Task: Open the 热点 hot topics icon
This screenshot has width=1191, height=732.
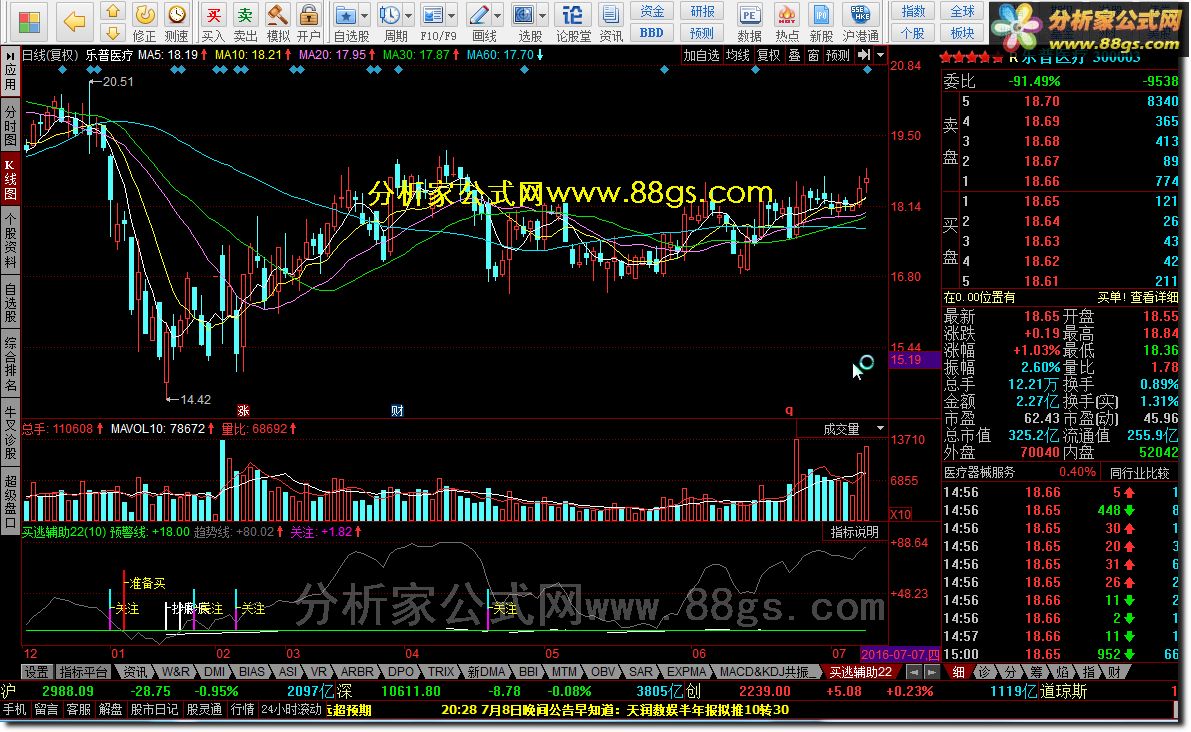Action: 787,22
